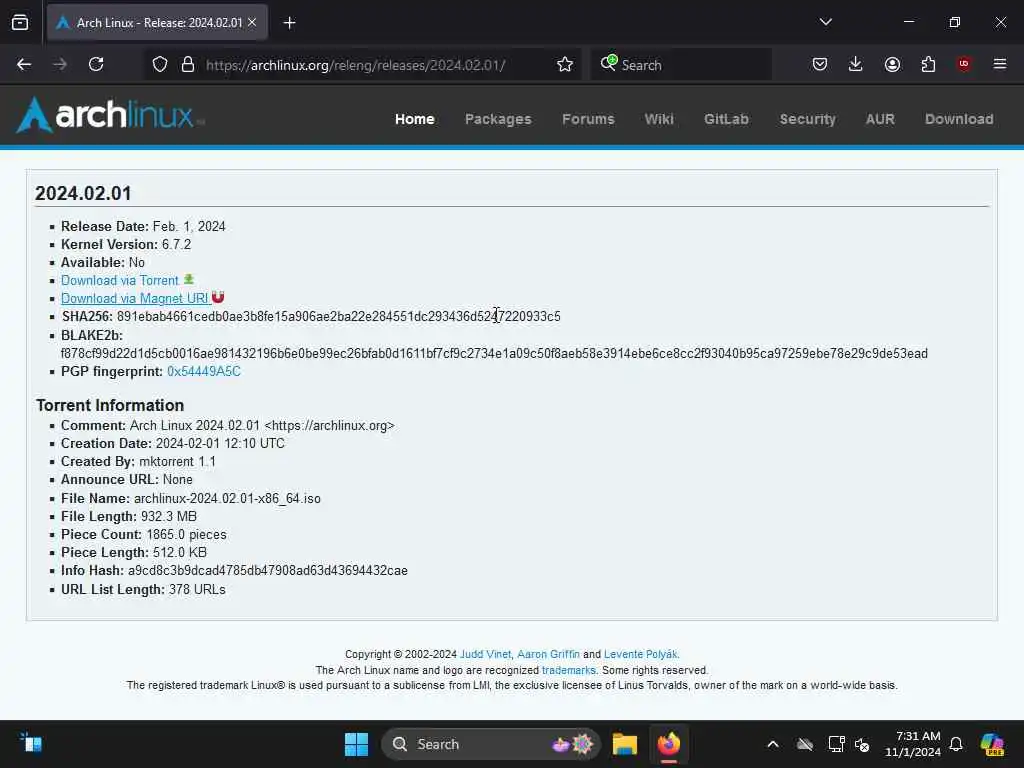Click the Aaron Griffin link
The width and height of the screenshot is (1024, 768).
(x=548, y=654)
